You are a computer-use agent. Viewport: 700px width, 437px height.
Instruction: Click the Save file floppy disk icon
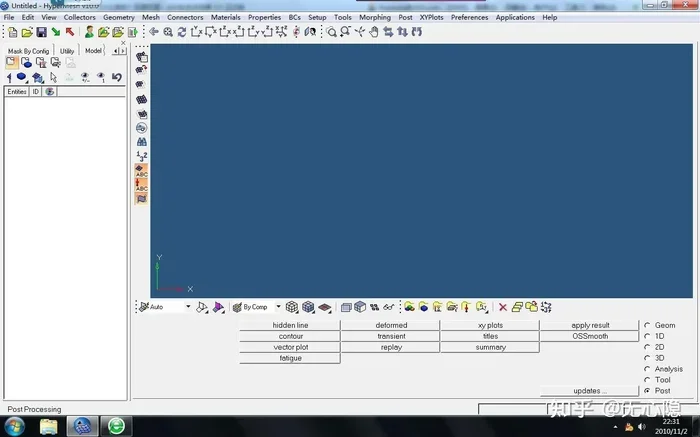click(x=42, y=32)
